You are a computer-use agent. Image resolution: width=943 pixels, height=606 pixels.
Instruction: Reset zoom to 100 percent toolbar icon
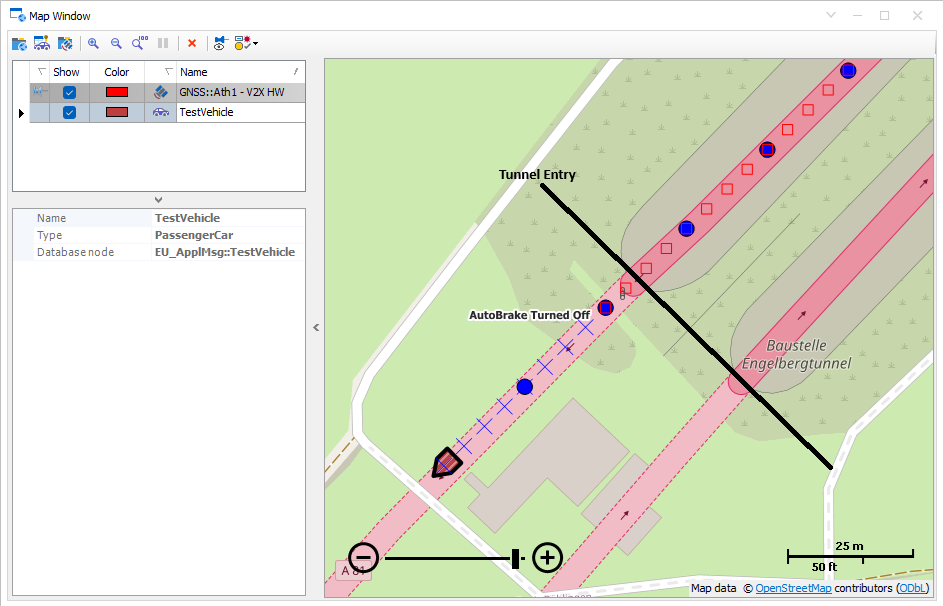140,43
